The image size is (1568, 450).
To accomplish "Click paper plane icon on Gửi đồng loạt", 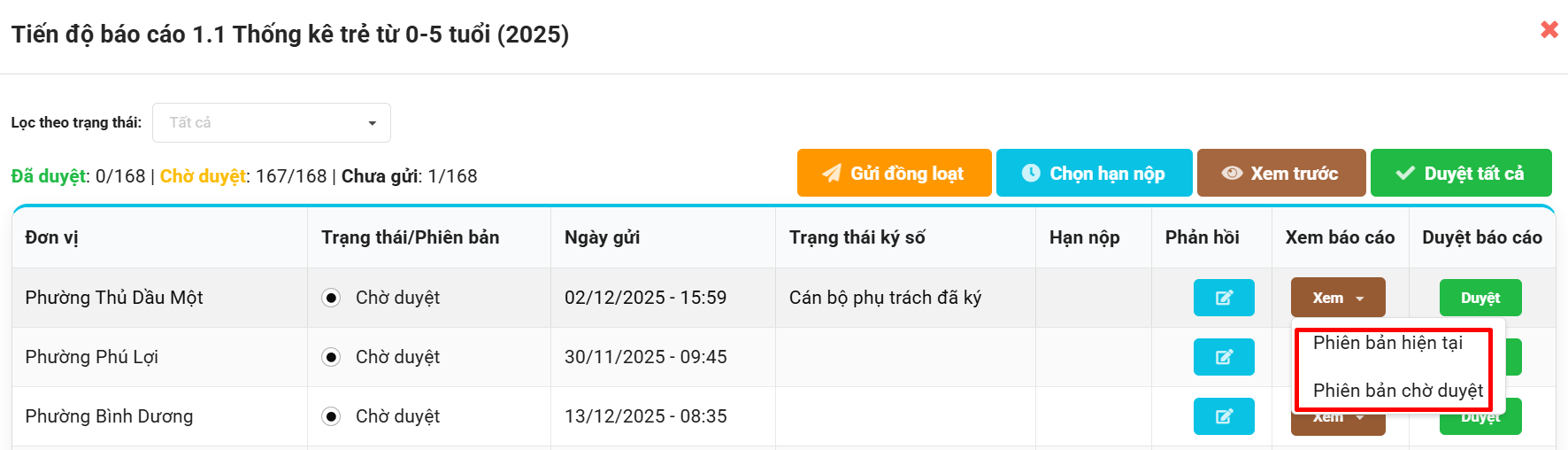I will pyautogui.click(x=832, y=174).
